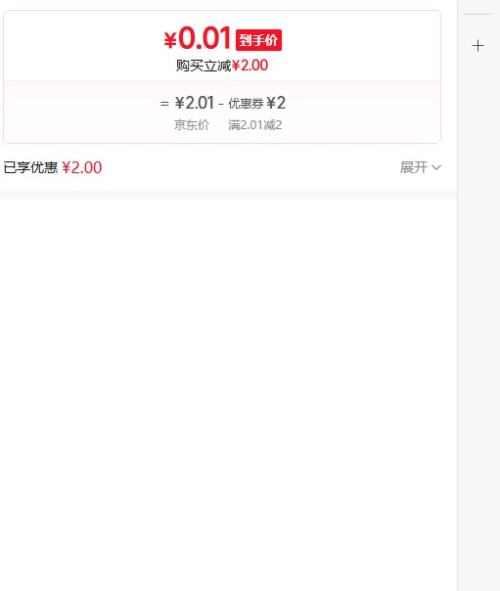Click the 京东价 label
Screen dimensions: 500x591
[191, 125]
